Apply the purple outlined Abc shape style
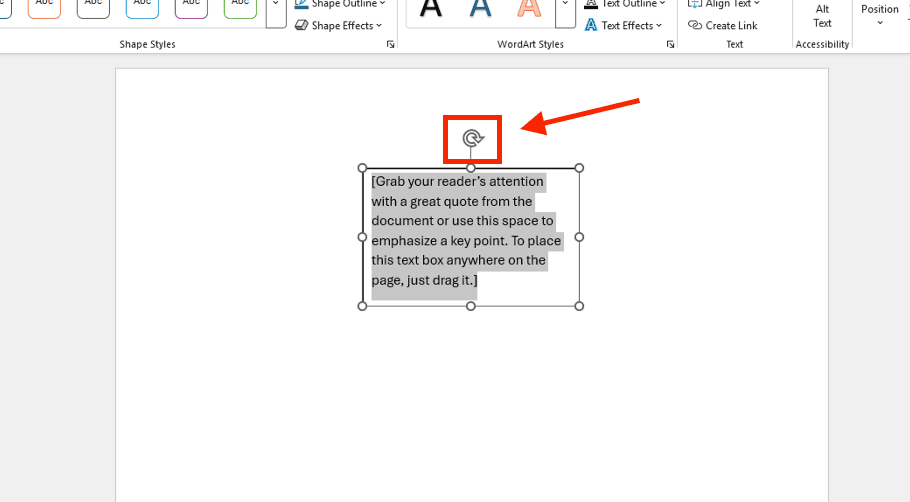Screen dimensions: 910x502 click(192, 8)
